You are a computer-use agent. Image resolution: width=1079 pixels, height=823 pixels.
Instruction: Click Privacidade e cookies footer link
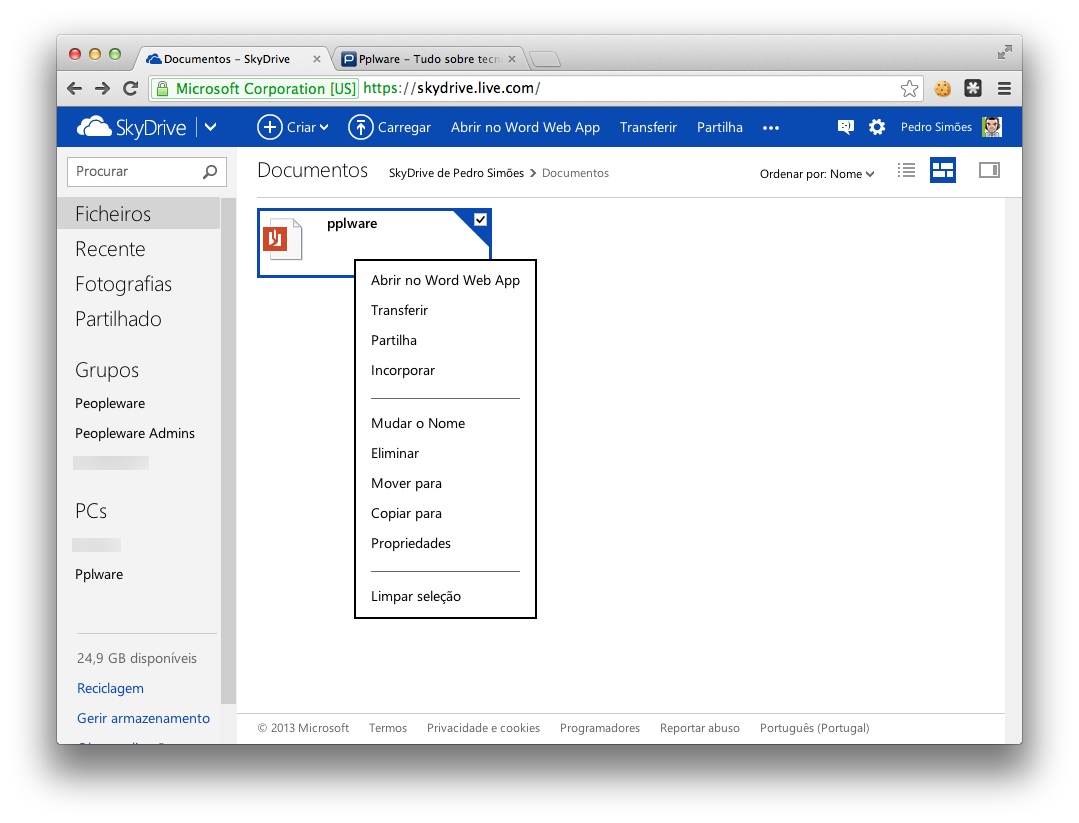tap(483, 728)
